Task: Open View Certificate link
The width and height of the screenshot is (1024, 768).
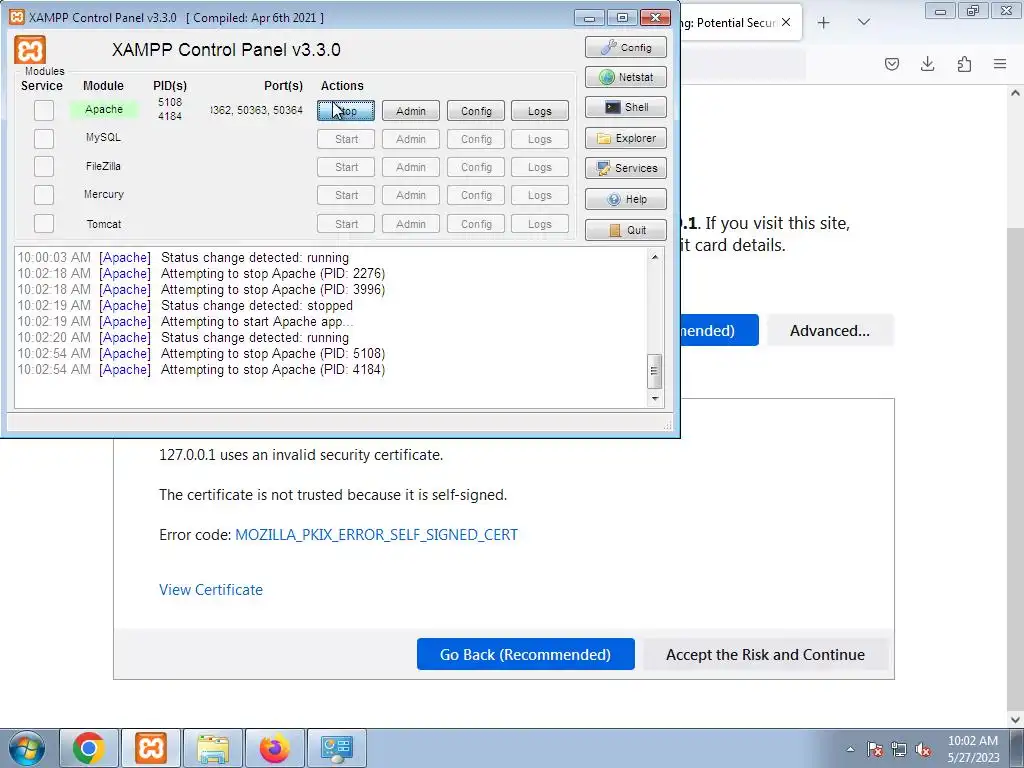Action: 211,590
